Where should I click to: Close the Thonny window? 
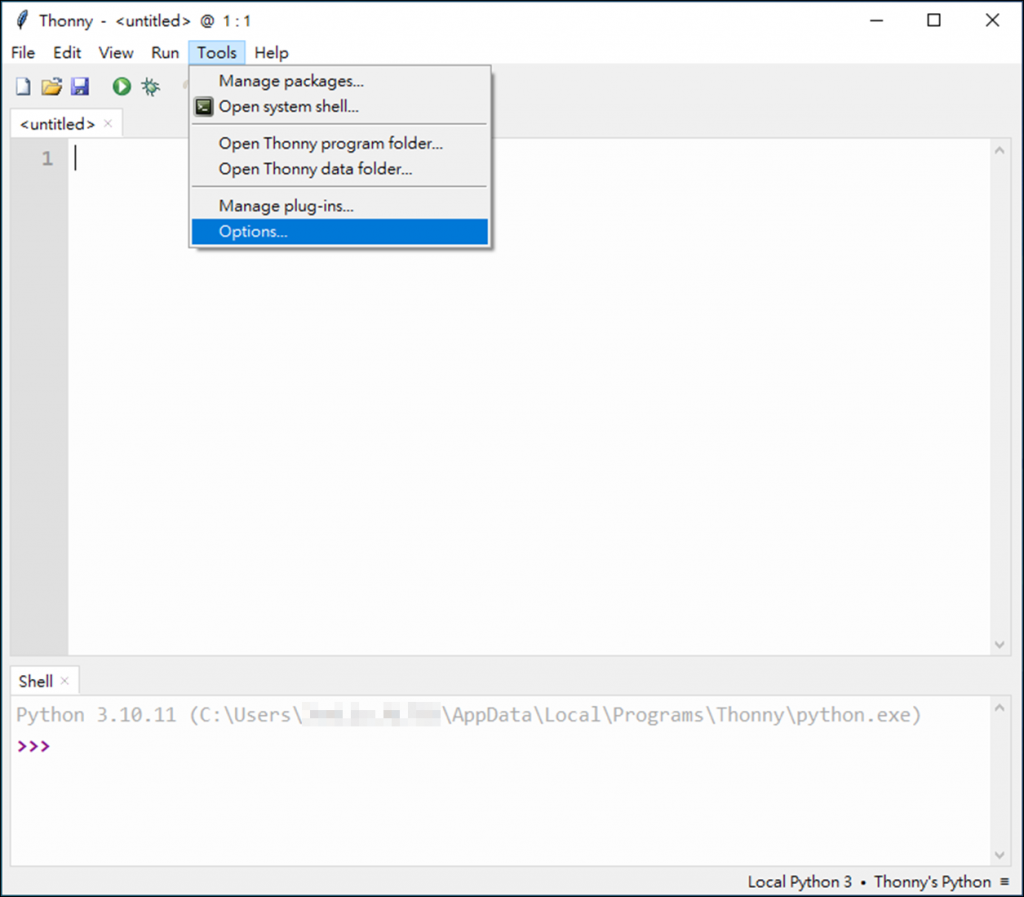(992, 20)
